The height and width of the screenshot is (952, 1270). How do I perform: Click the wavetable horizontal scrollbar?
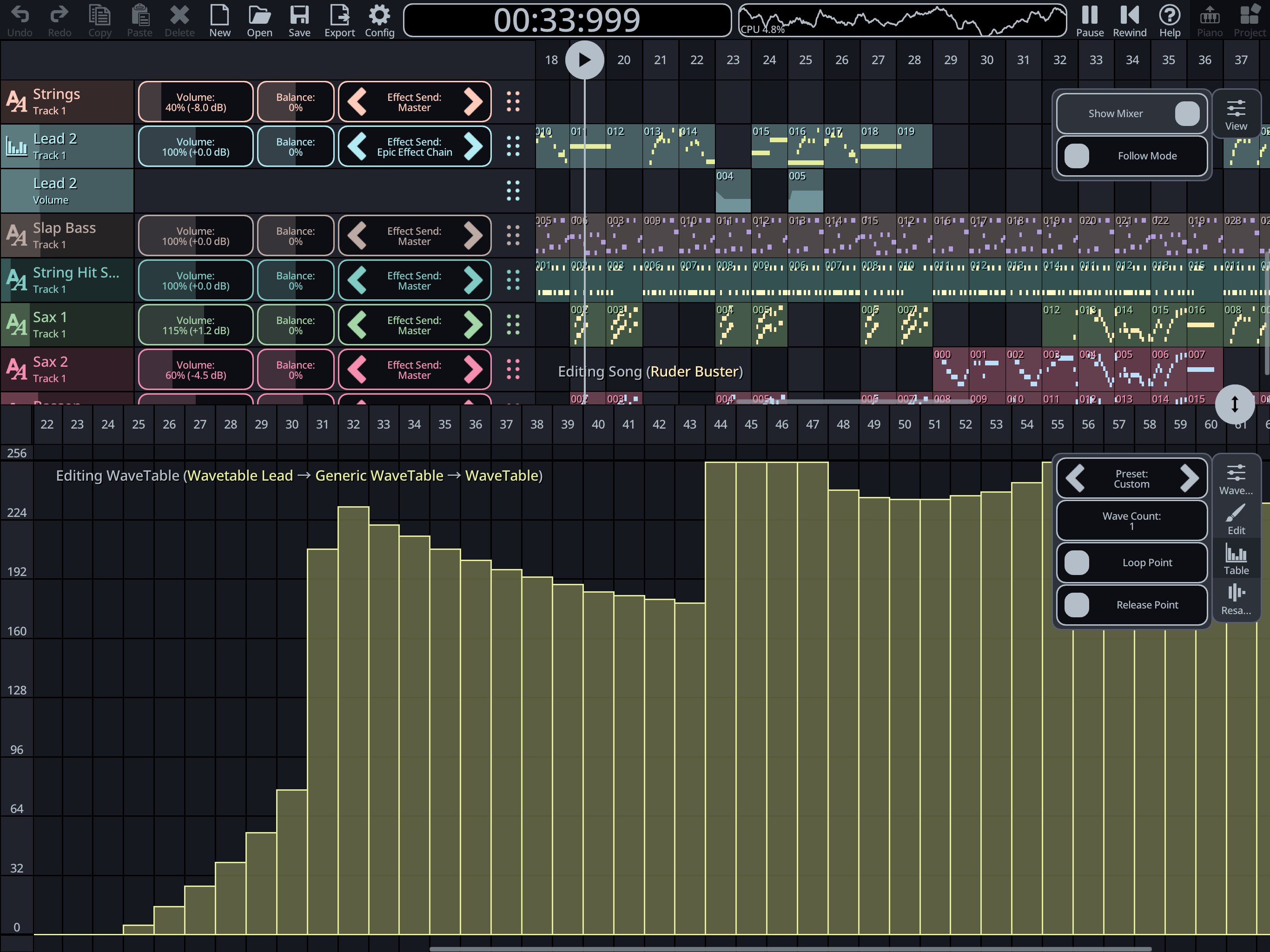coord(791,949)
